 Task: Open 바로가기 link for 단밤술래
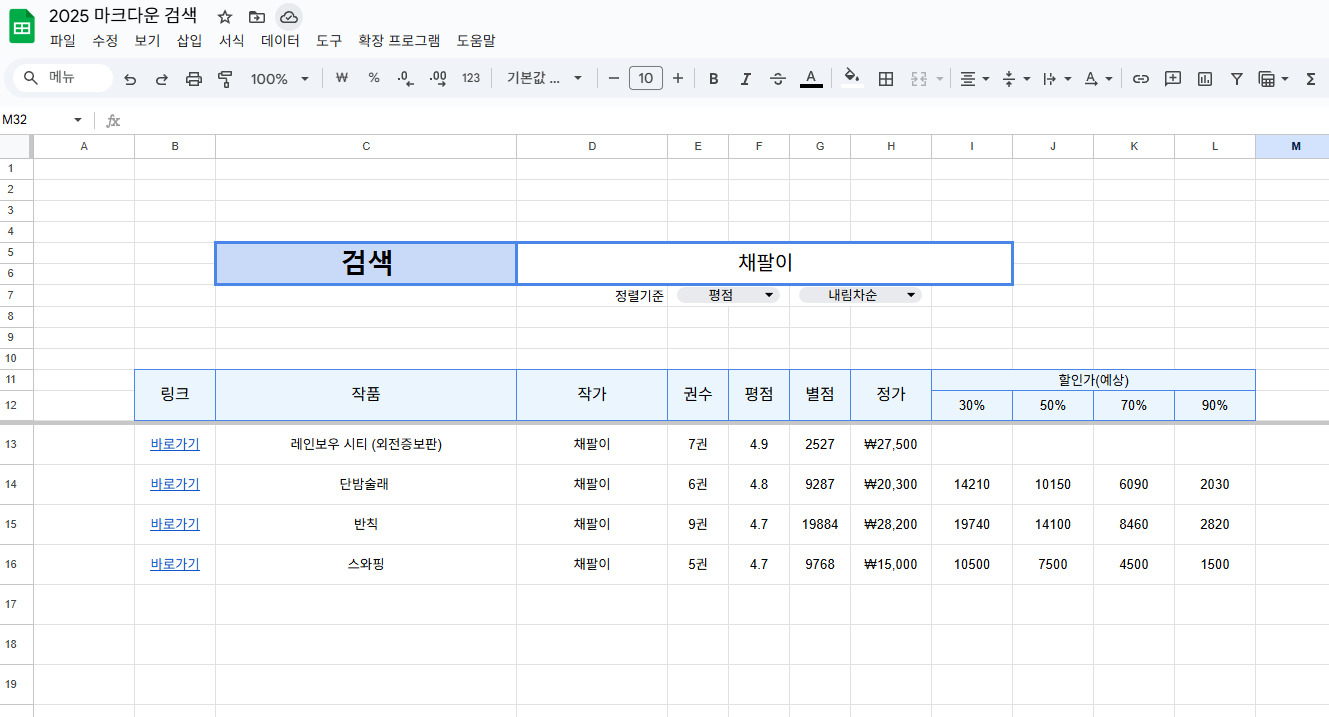[x=175, y=484]
